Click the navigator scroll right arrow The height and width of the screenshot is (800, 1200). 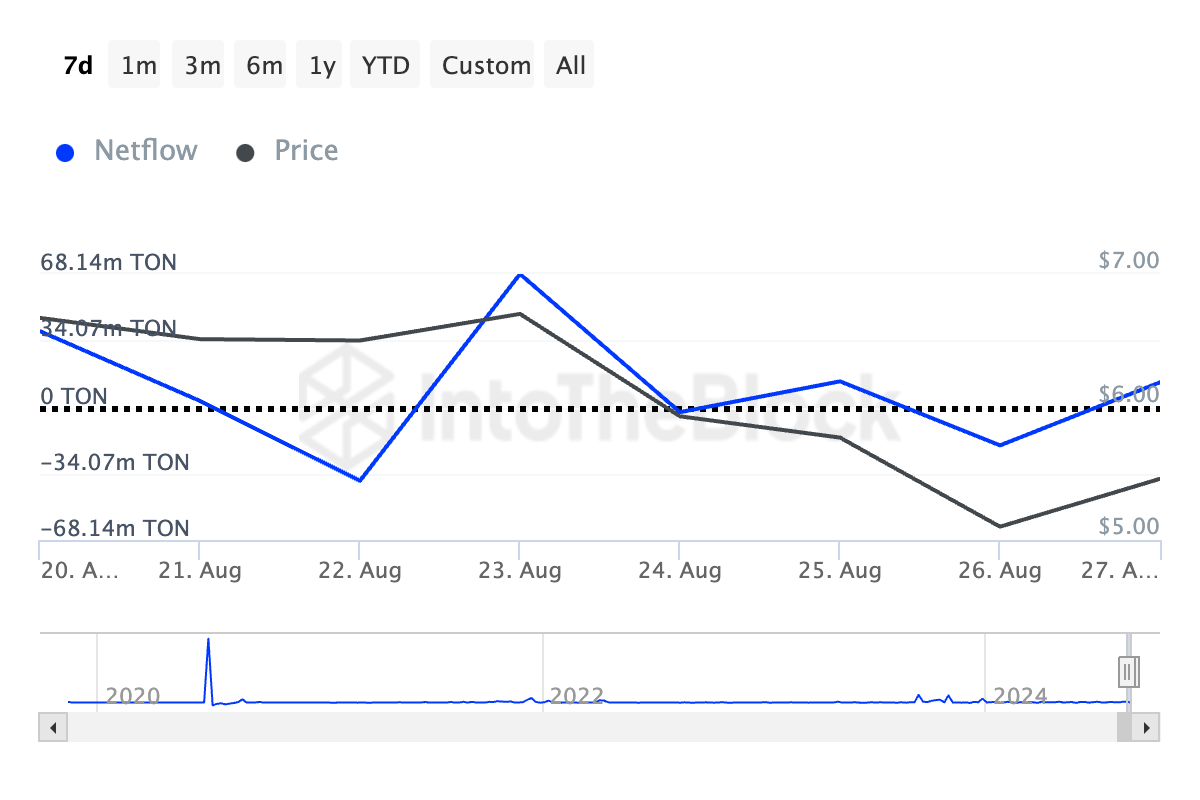click(1148, 727)
